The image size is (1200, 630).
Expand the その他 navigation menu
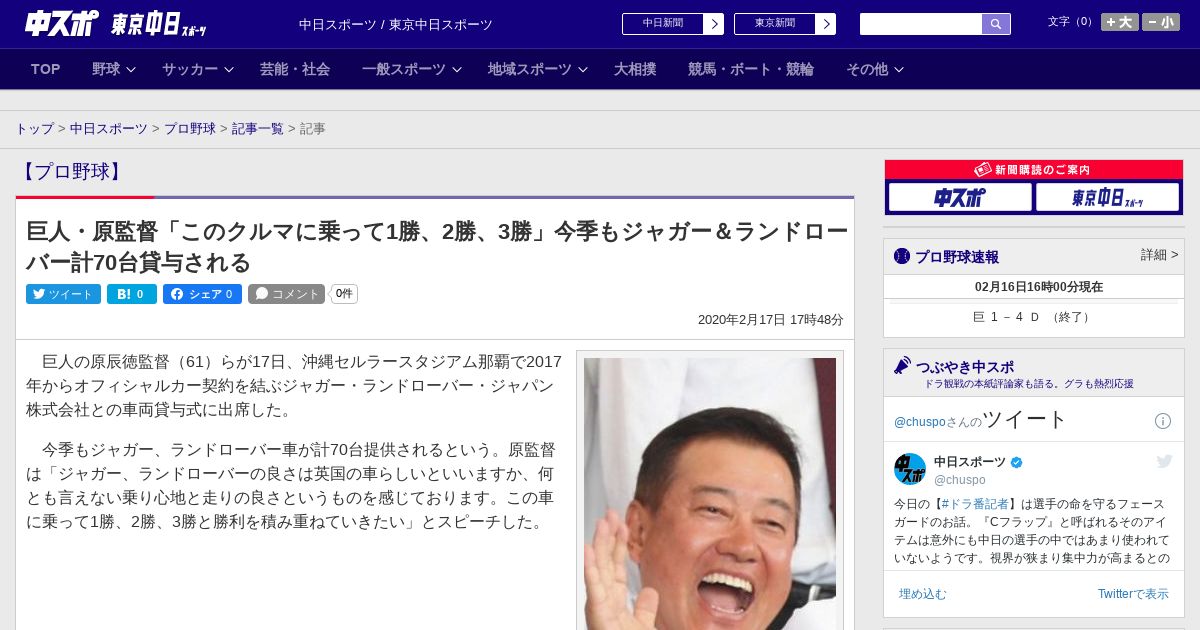875,69
